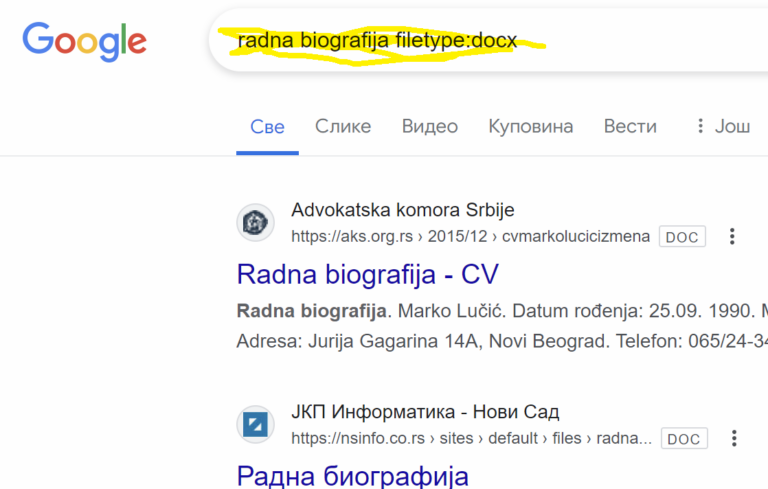Go to the Куповина tab
The height and width of the screenshot is (489, 768).
point(530,126)
